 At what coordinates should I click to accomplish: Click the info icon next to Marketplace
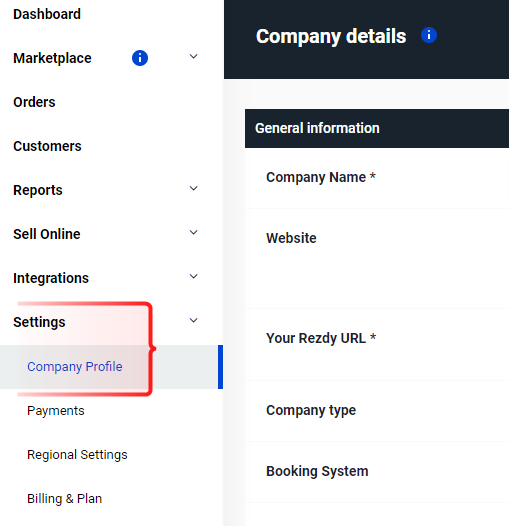[140, 58]
